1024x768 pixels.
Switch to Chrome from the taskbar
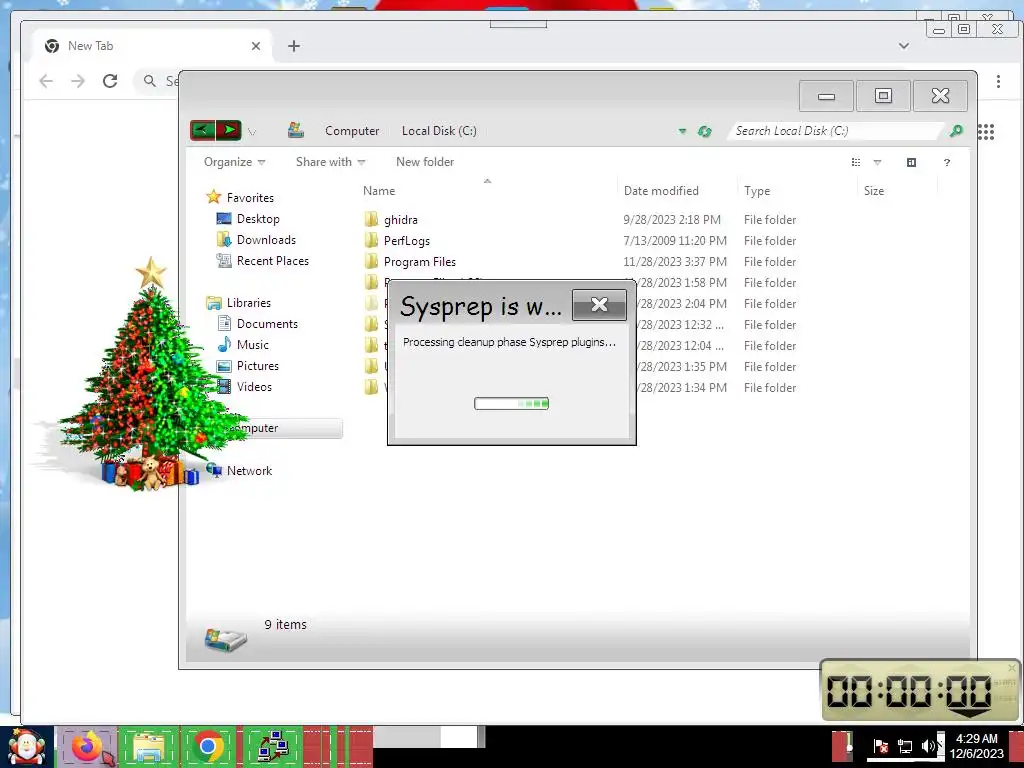point(208,746)
